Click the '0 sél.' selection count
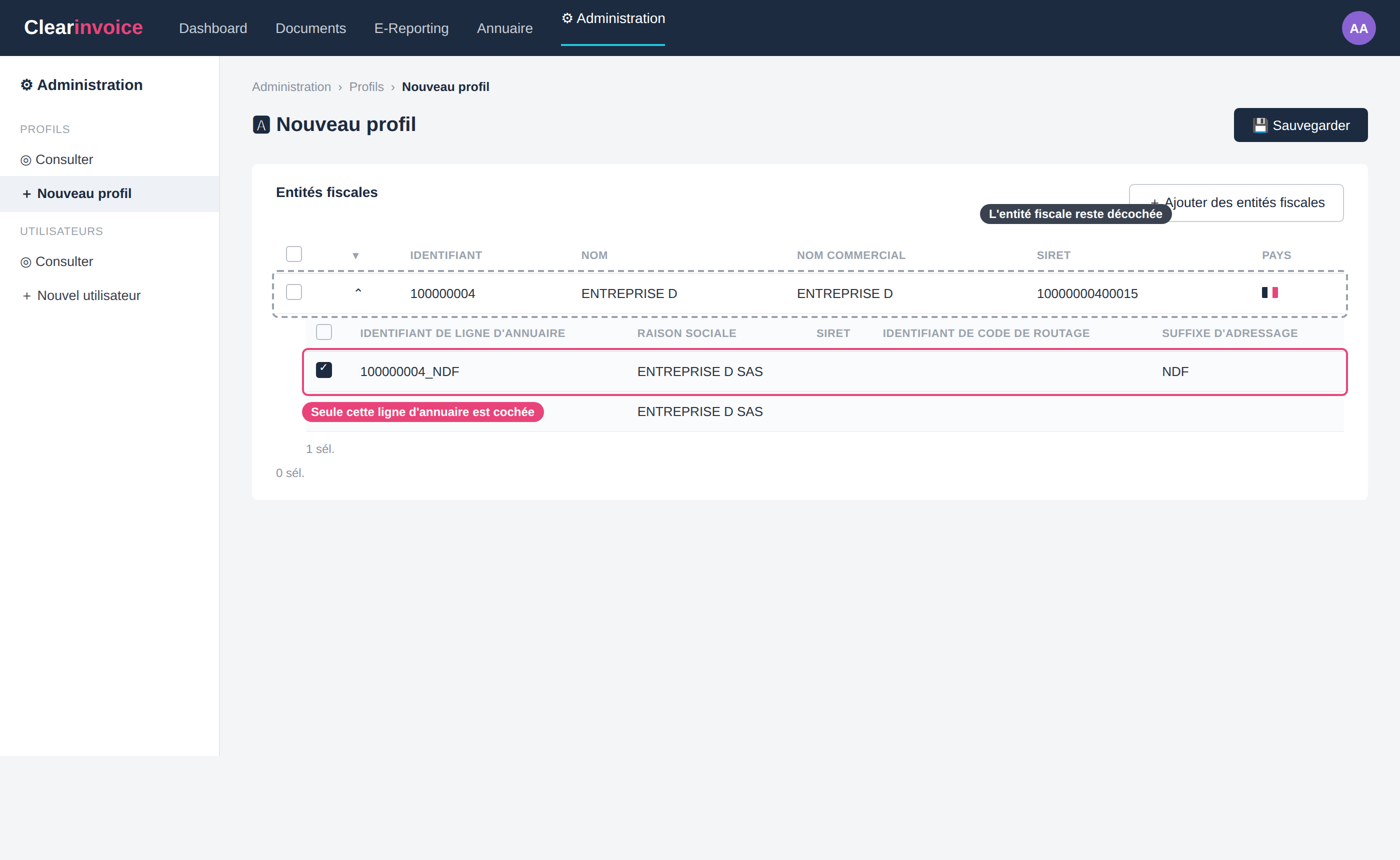This screenshot has height=860, width=1400. click(290, 472)
